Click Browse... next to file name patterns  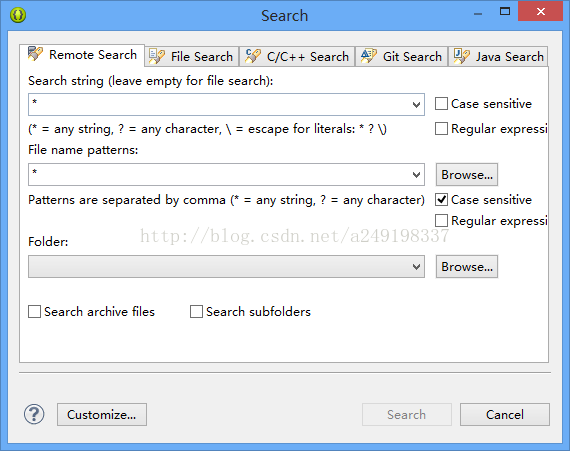pyautogui.click(x=467, y=175)
